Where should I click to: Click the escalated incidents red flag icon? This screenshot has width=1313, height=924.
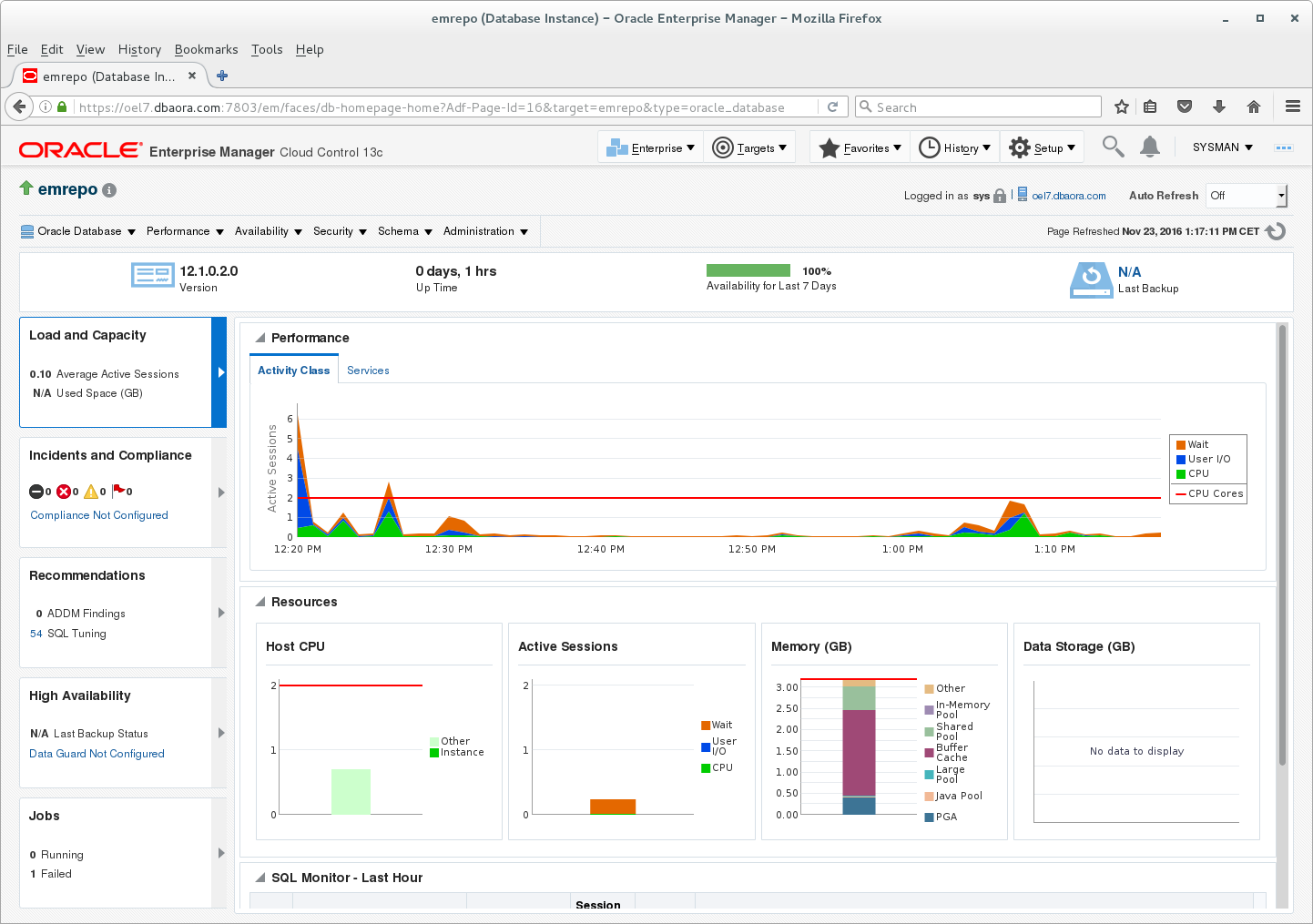tap(118, 490)
